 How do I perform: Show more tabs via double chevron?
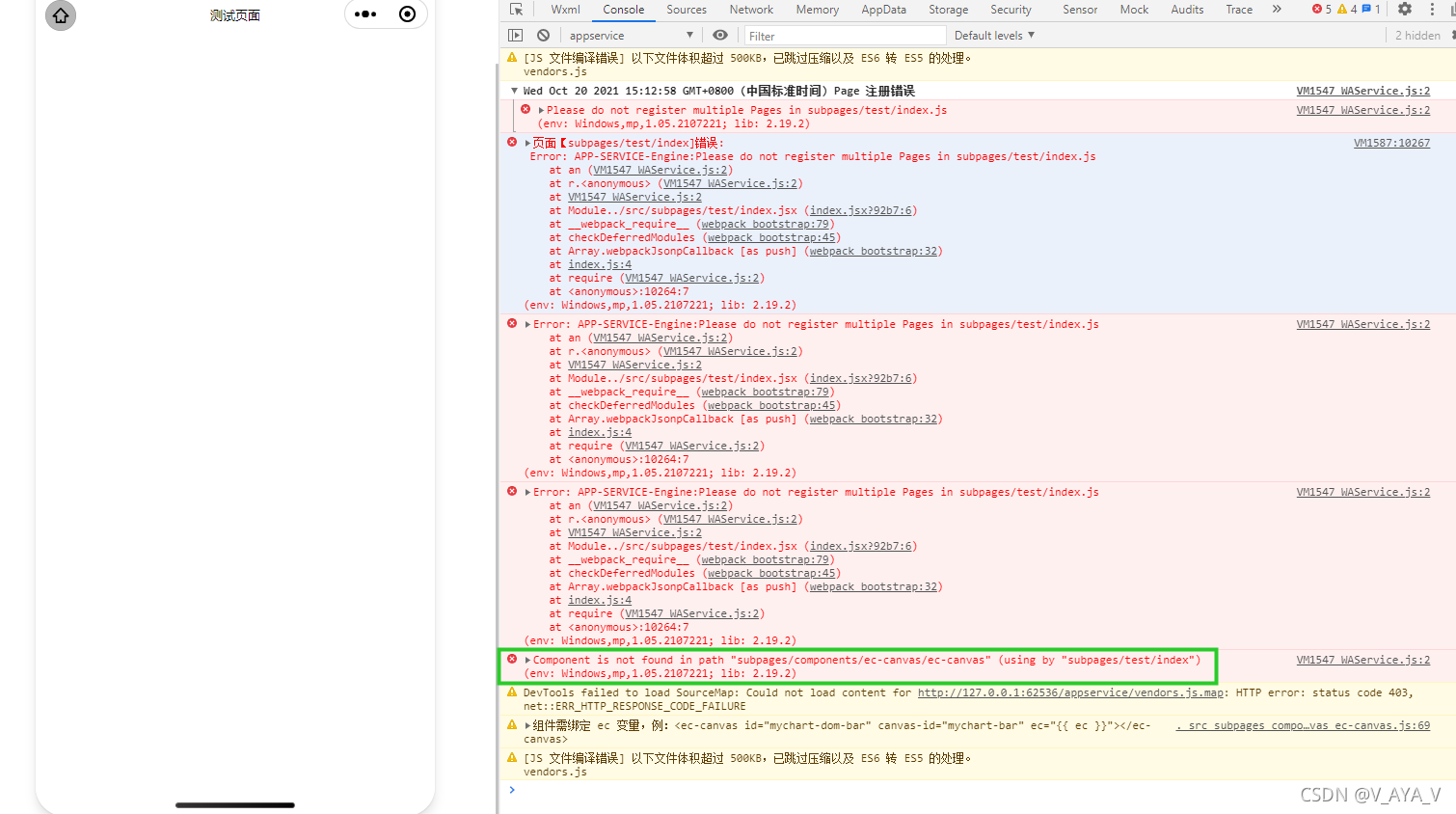pyautogui.click(x=1277, y=10)
